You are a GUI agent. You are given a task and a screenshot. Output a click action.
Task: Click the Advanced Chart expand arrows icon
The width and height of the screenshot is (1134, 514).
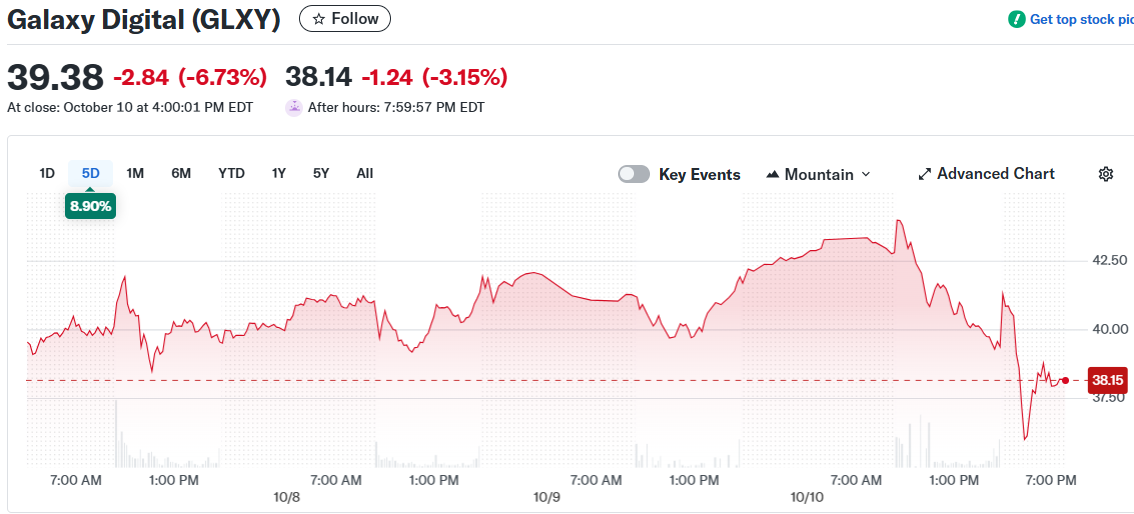pyautogui.click(x=925, y=174)
